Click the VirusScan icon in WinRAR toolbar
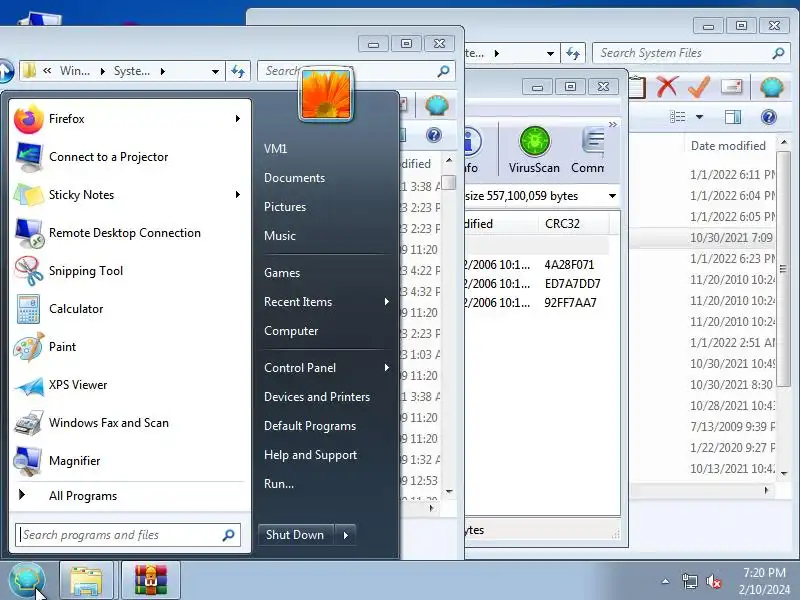 point(534,150)
